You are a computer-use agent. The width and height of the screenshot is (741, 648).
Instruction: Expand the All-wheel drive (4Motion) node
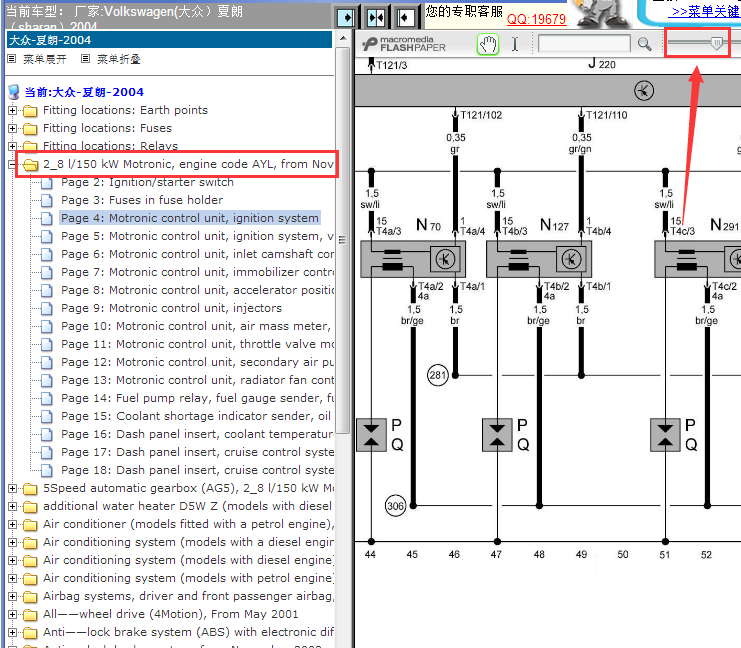click(12, 614)
